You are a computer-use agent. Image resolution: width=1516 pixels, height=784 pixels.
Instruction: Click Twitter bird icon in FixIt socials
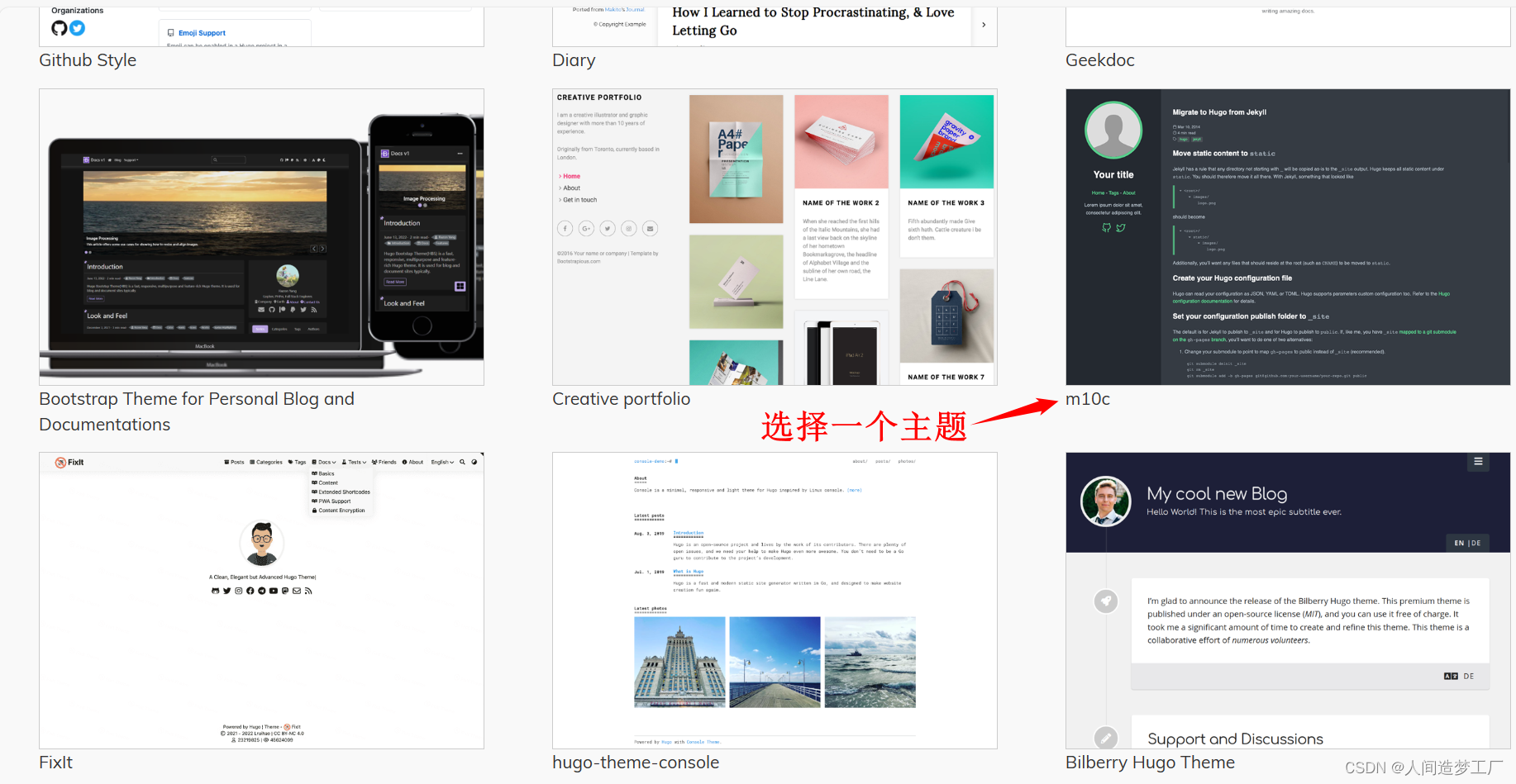point(226,591)
